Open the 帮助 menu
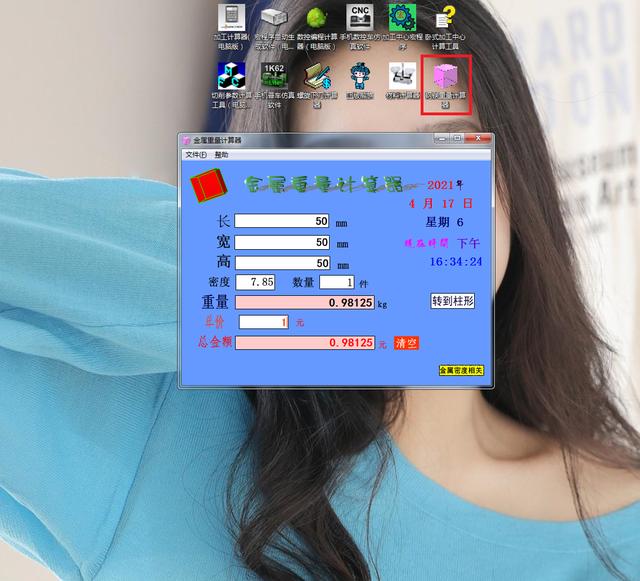The width and height of the screenshot is (640, 581). pos(221,155)
